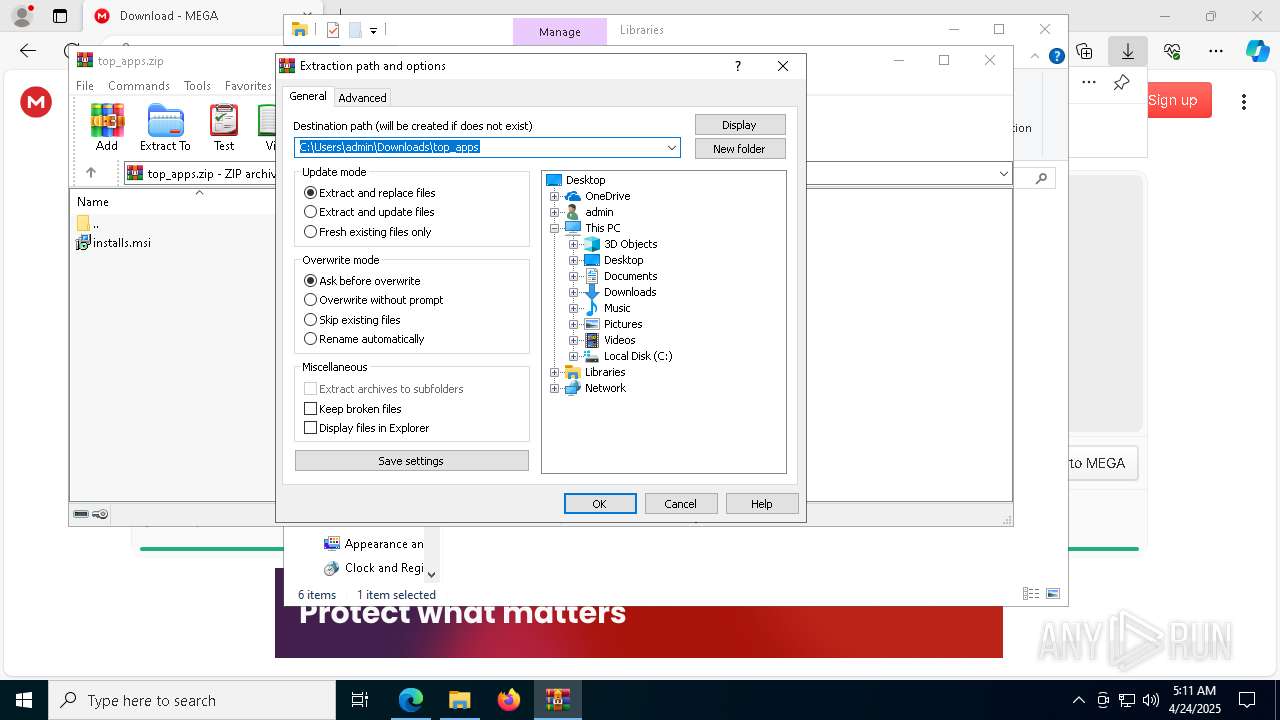Click the search icon in WinRAR address bar

1041,178
